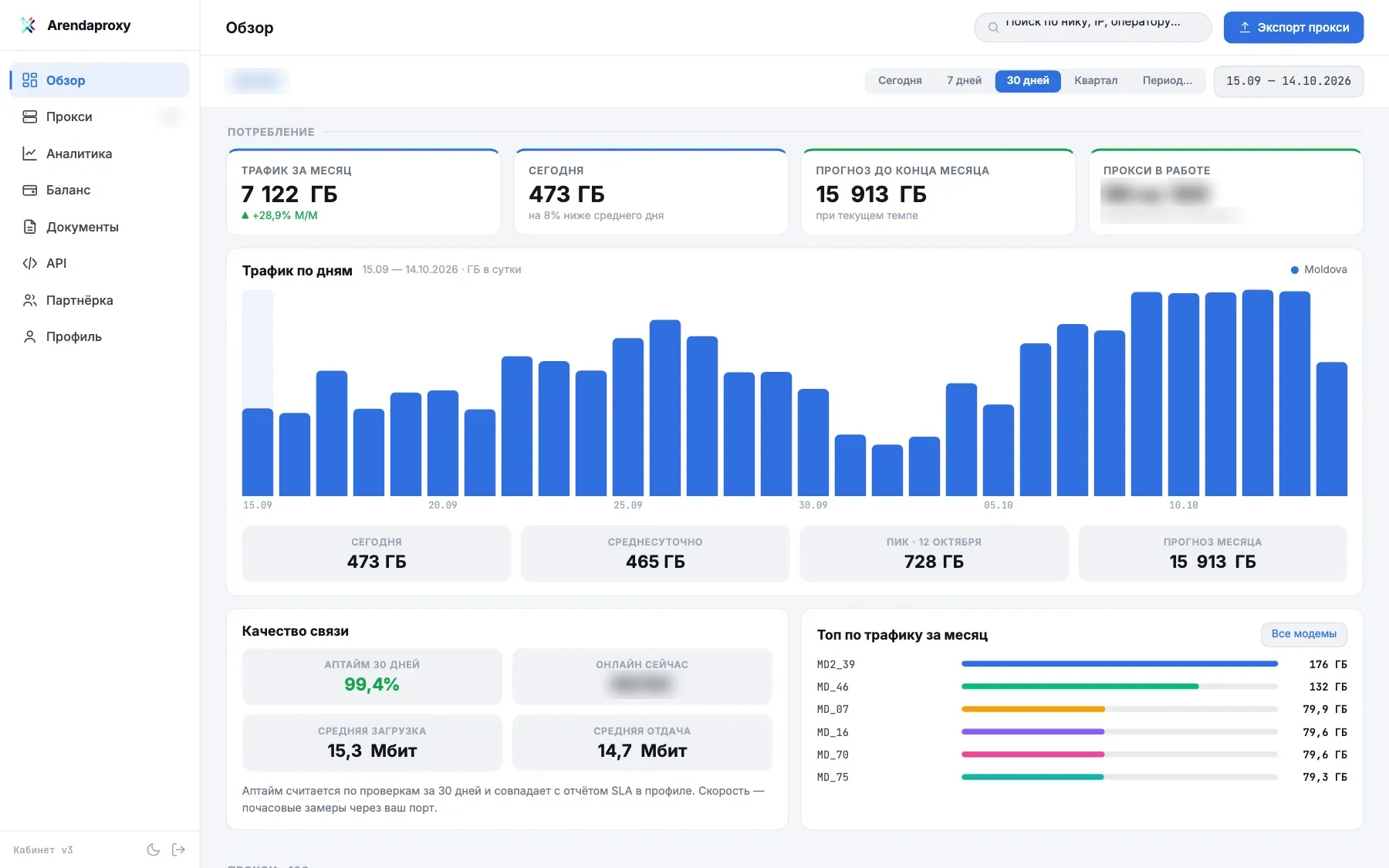Viewport: 1389px width, 868px height.
Task: Click the Трафик за месяц card
Action: tap(363, 192)
